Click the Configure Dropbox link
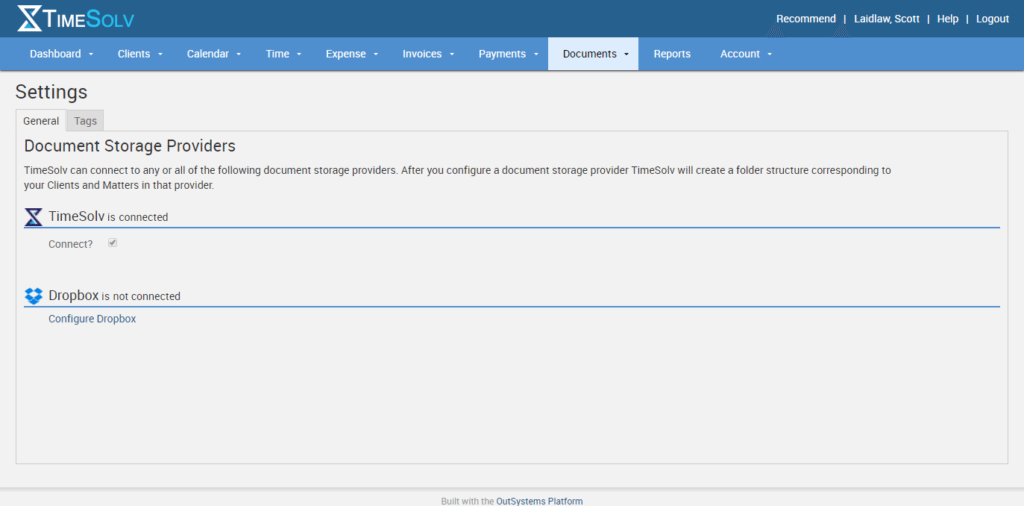Viewport: 1024px width, 506px height. 92,319
